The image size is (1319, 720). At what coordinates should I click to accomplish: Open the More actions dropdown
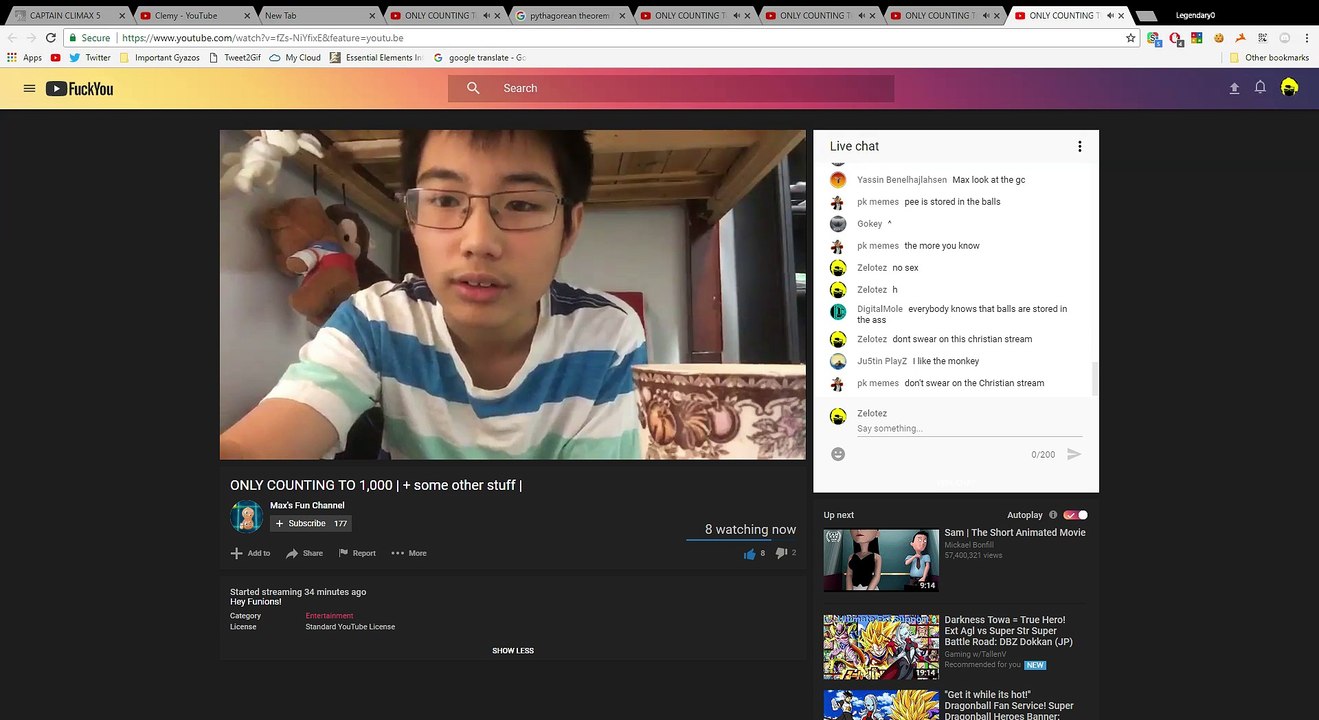click(x=409, y=553)
